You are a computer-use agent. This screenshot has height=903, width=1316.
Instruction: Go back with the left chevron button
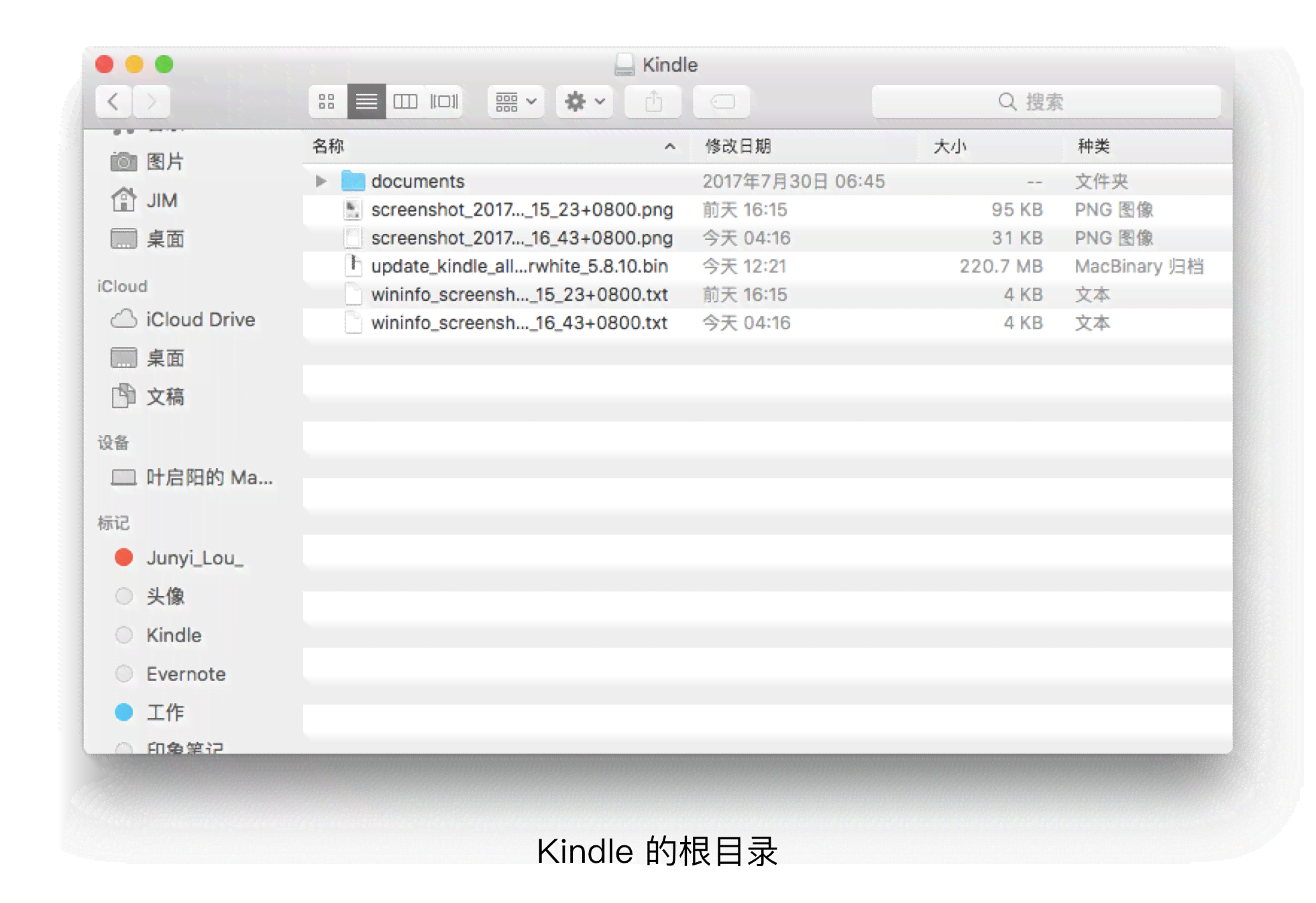(x=113, y=102)
